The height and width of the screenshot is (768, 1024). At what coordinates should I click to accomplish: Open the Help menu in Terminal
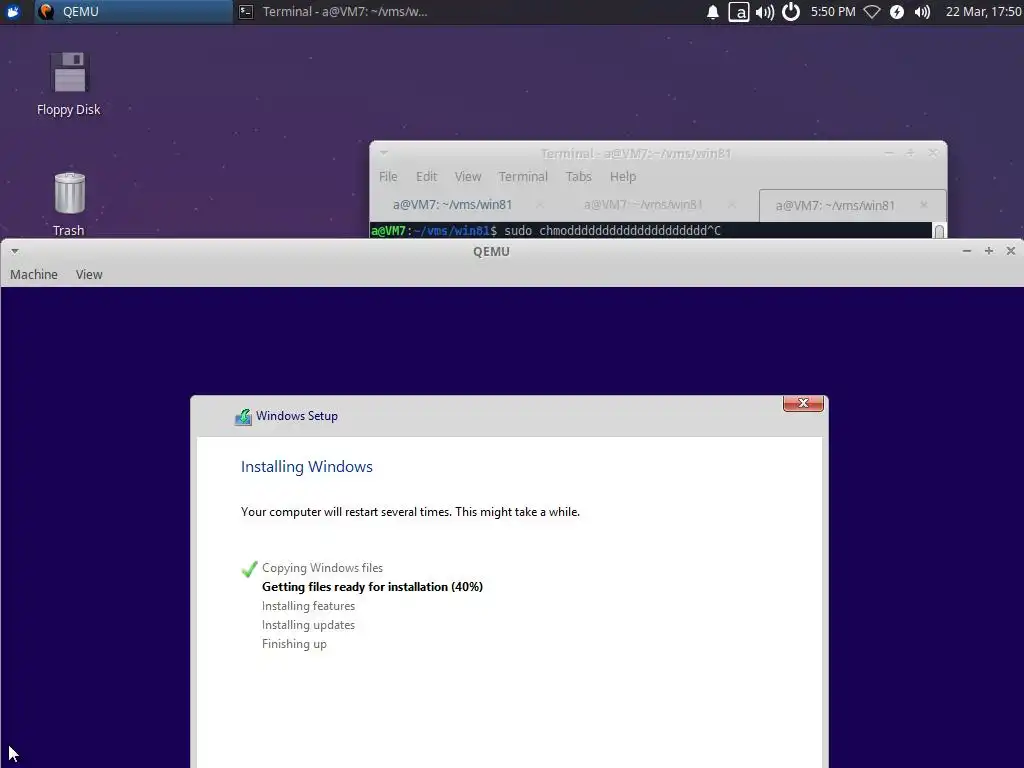click(623, 176)
